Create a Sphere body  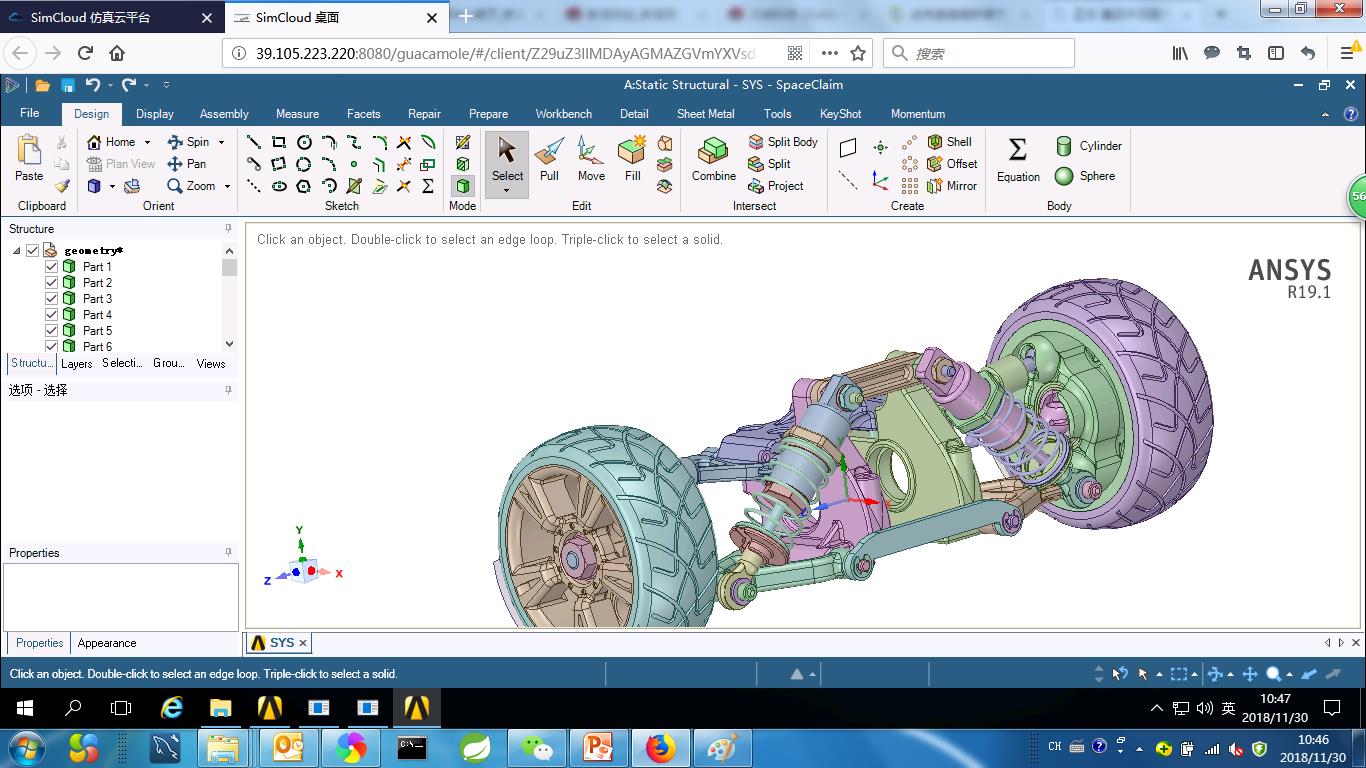pos(1085,176)
